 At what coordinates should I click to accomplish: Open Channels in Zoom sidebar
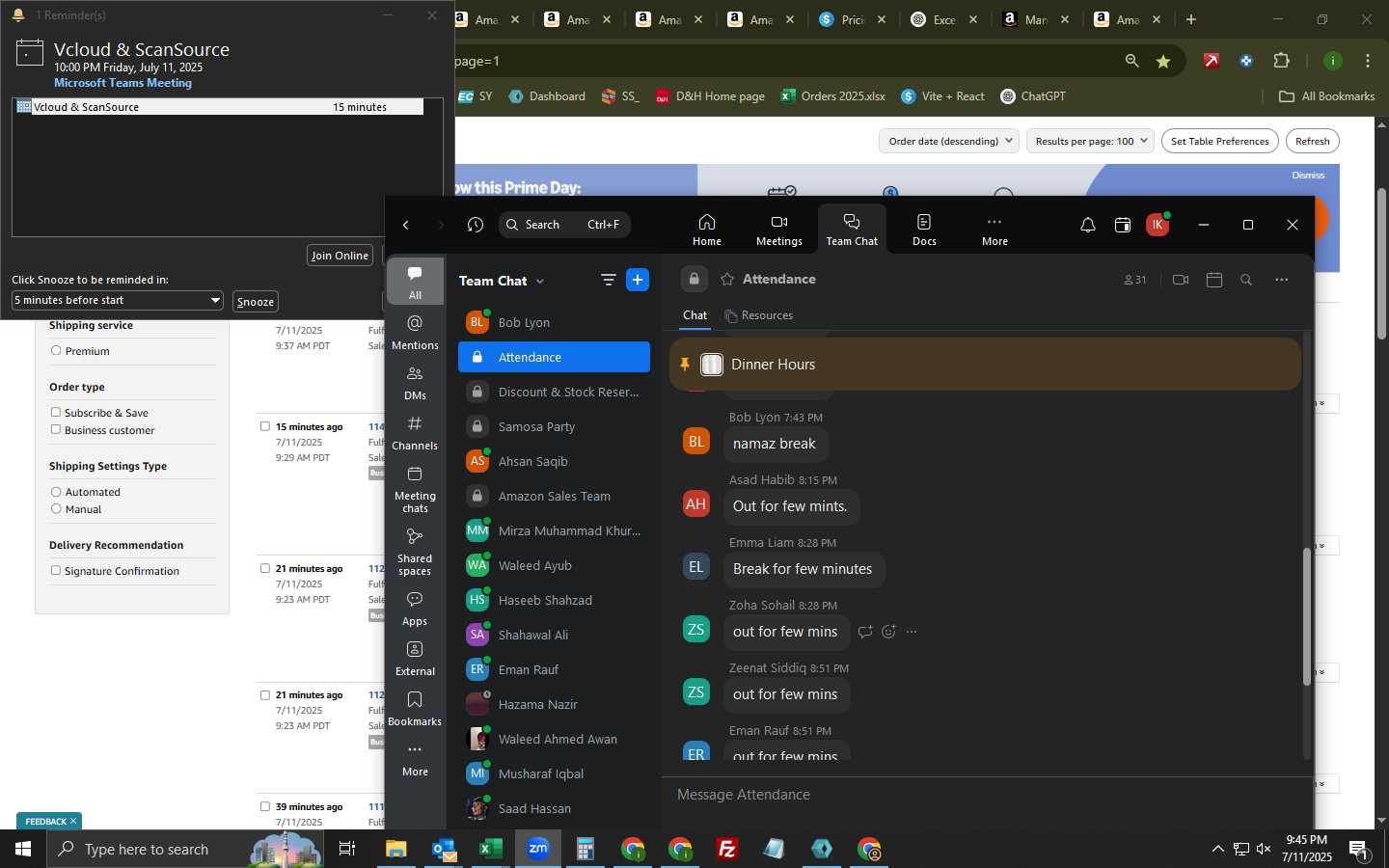415,432
